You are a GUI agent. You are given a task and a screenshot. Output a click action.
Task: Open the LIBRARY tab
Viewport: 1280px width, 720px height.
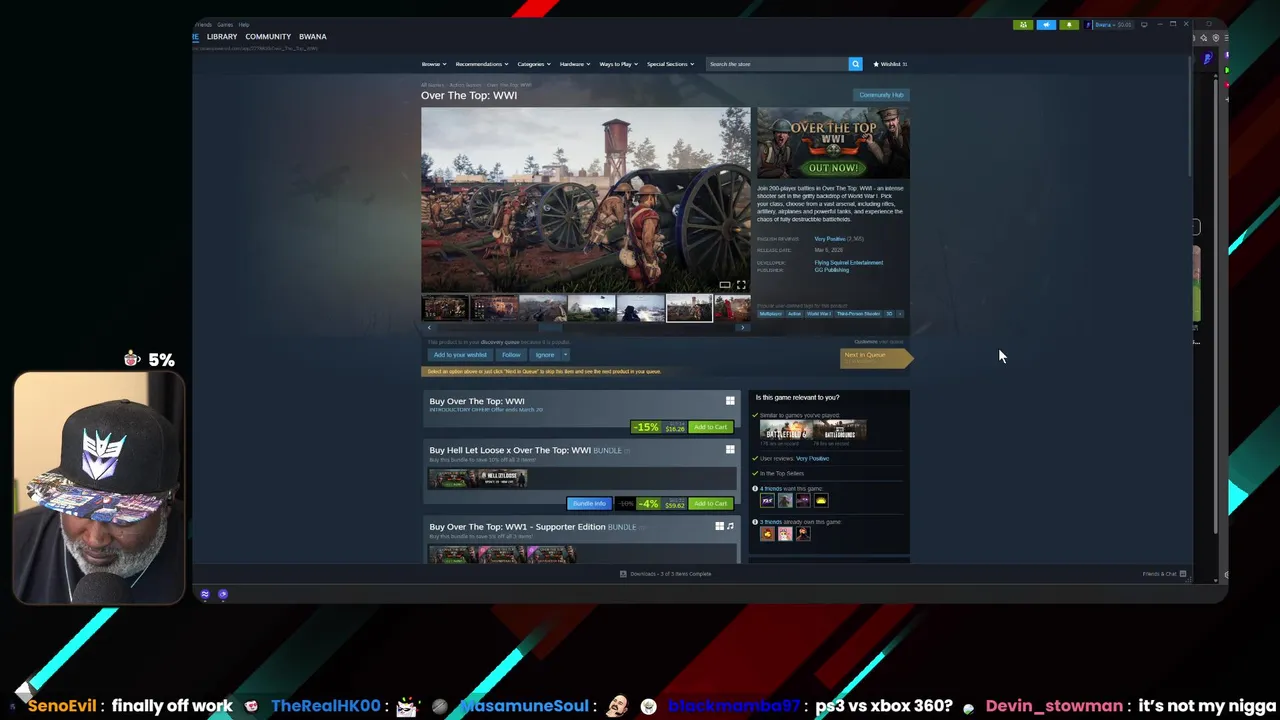pyautogui.click(x=222, y=37)
